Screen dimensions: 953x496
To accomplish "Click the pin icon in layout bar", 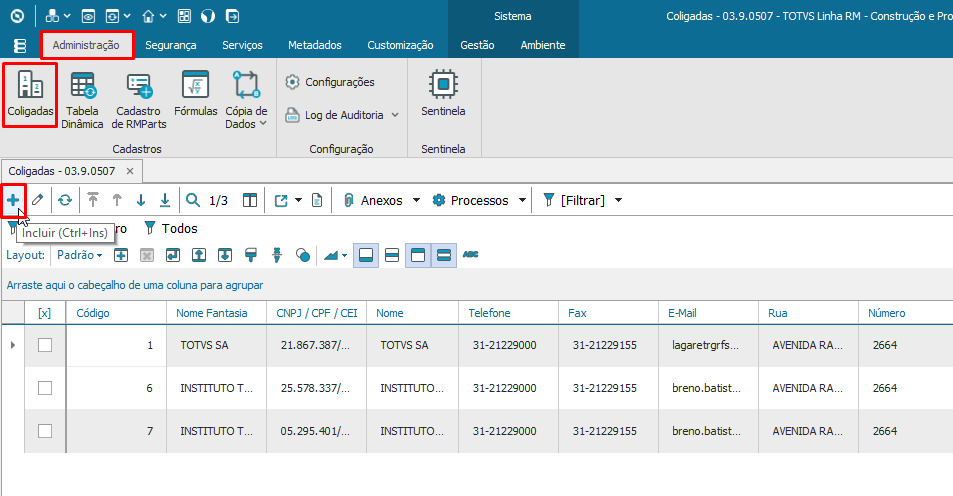I will [277, 255].
